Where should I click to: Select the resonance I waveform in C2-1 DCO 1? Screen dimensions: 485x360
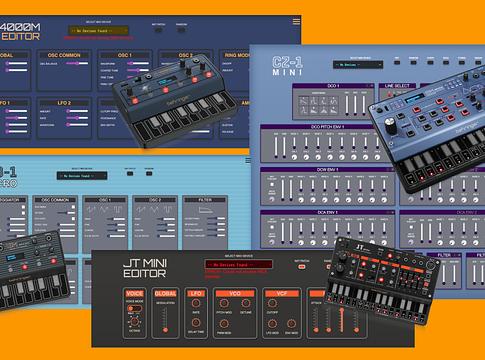pyautogui.click(x=314, y=110)
